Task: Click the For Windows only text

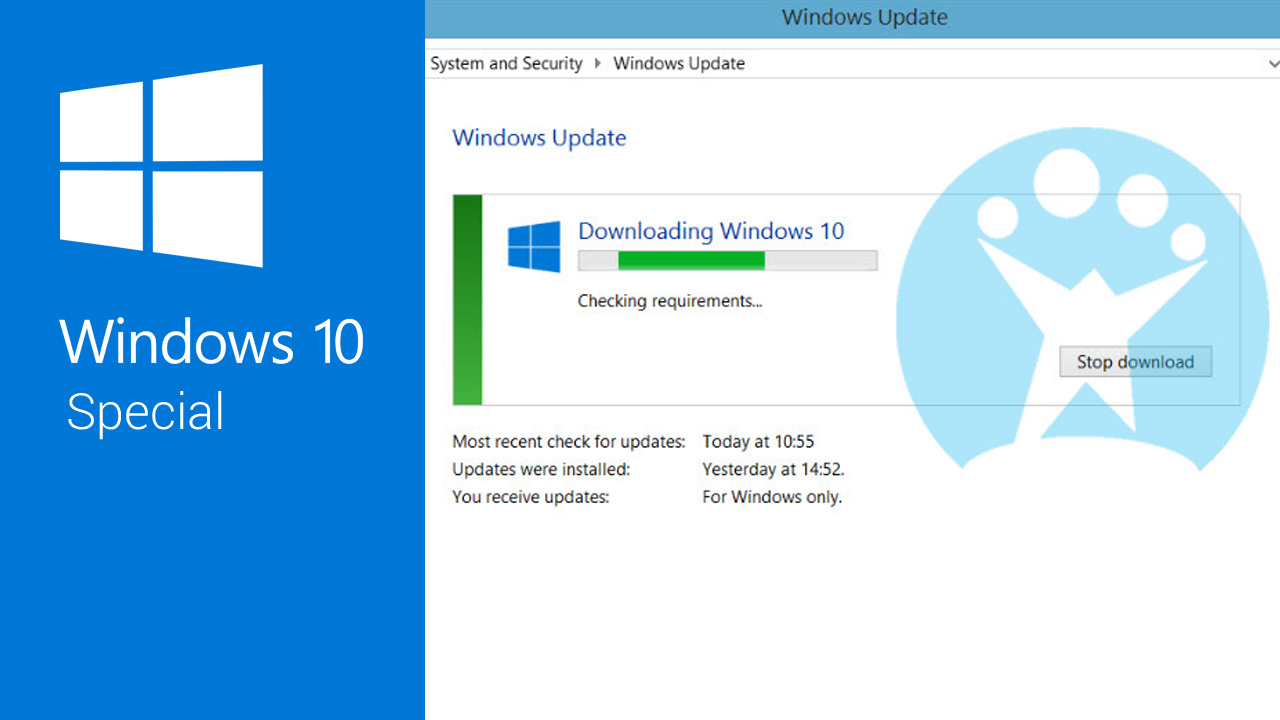Action: (x=772, y=497)
